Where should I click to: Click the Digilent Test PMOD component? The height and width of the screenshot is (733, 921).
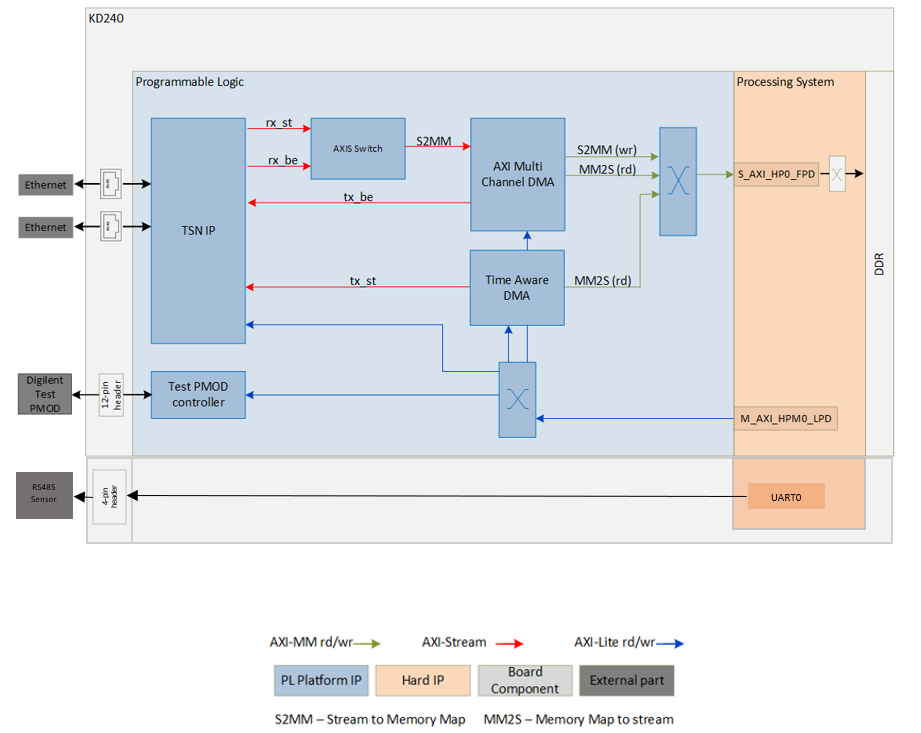point(43,394)
